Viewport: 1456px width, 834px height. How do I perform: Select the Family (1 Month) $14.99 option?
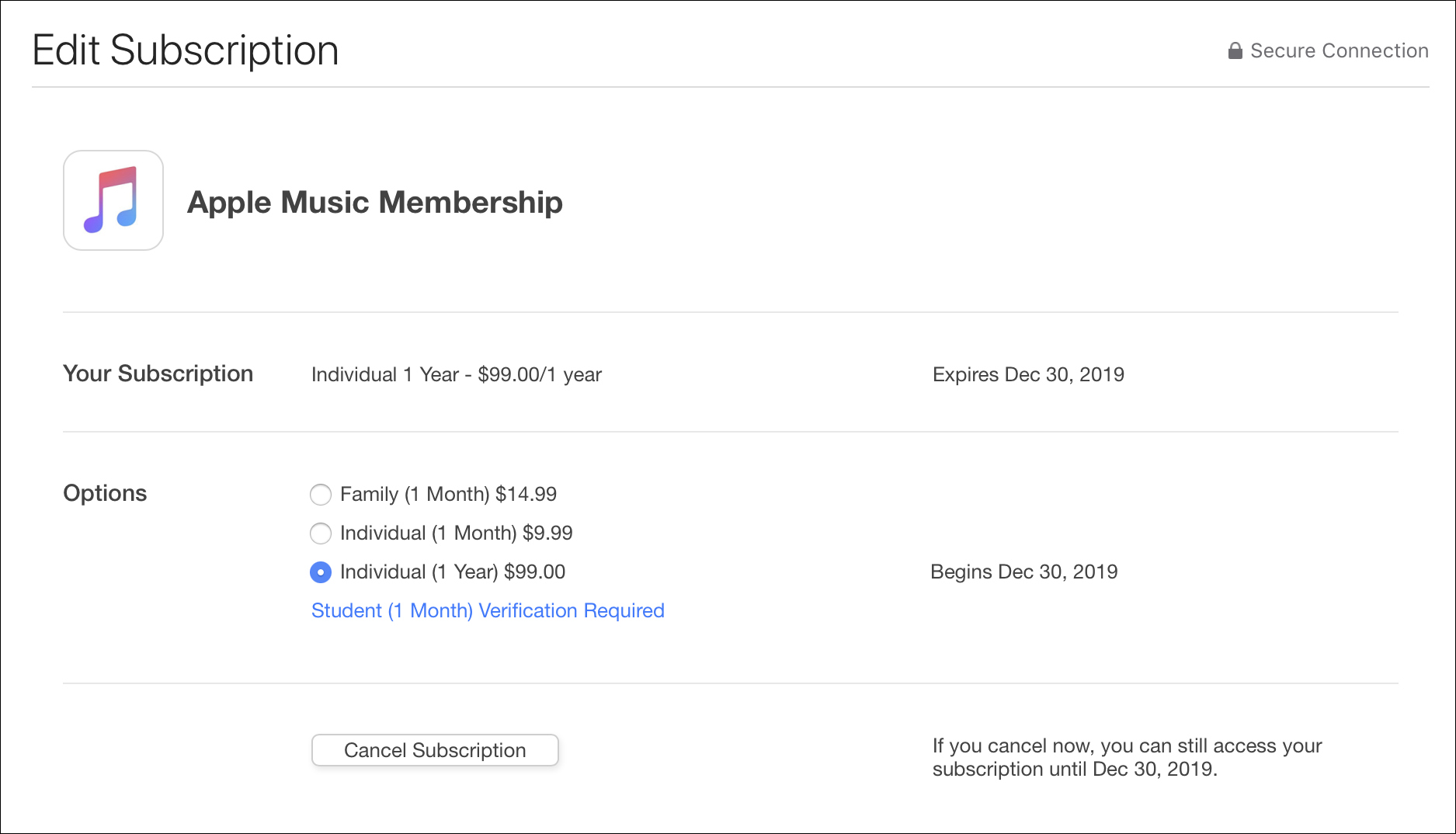(321, 495)
